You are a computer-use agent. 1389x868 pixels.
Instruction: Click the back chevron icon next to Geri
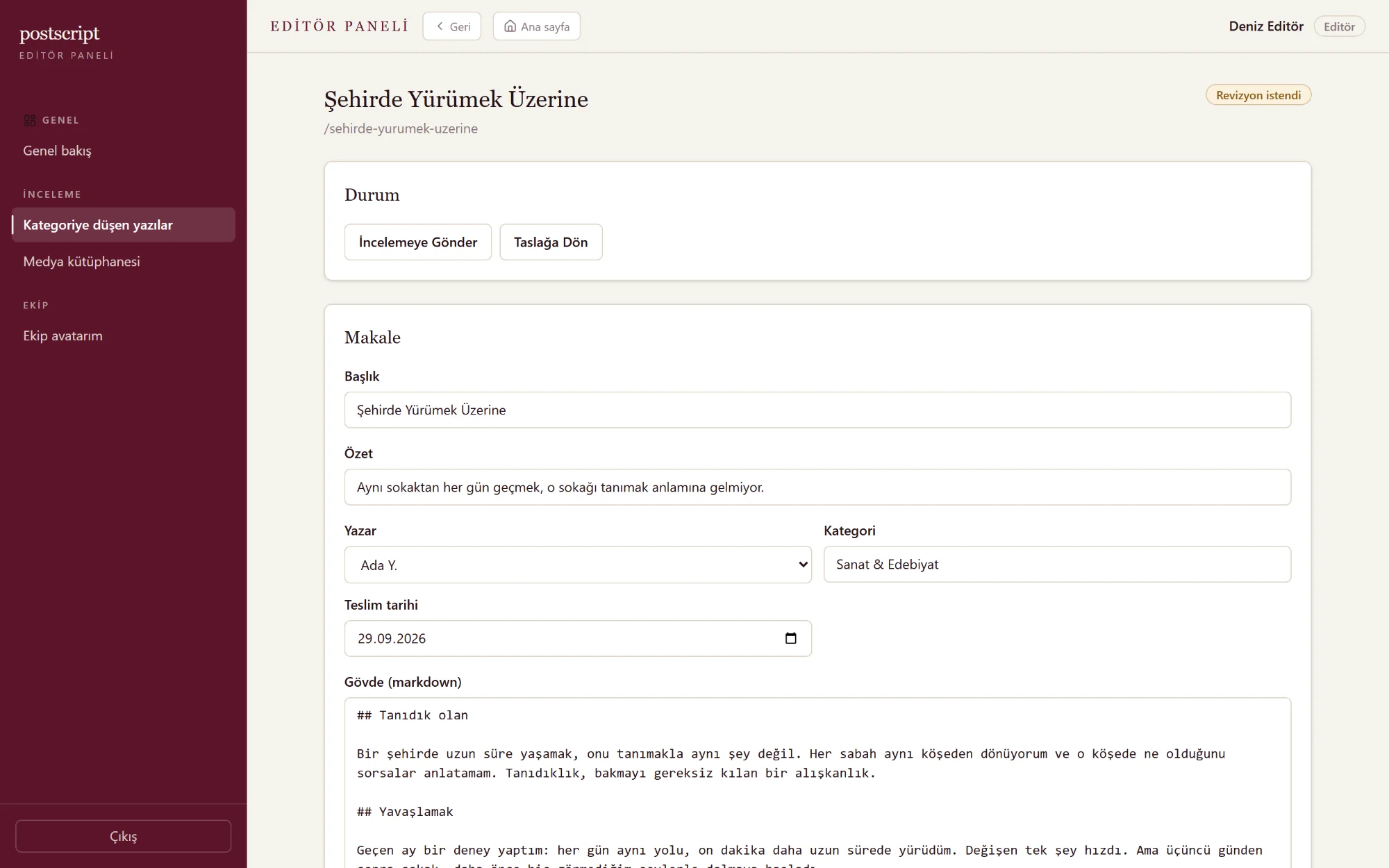[x=440, y=26]
